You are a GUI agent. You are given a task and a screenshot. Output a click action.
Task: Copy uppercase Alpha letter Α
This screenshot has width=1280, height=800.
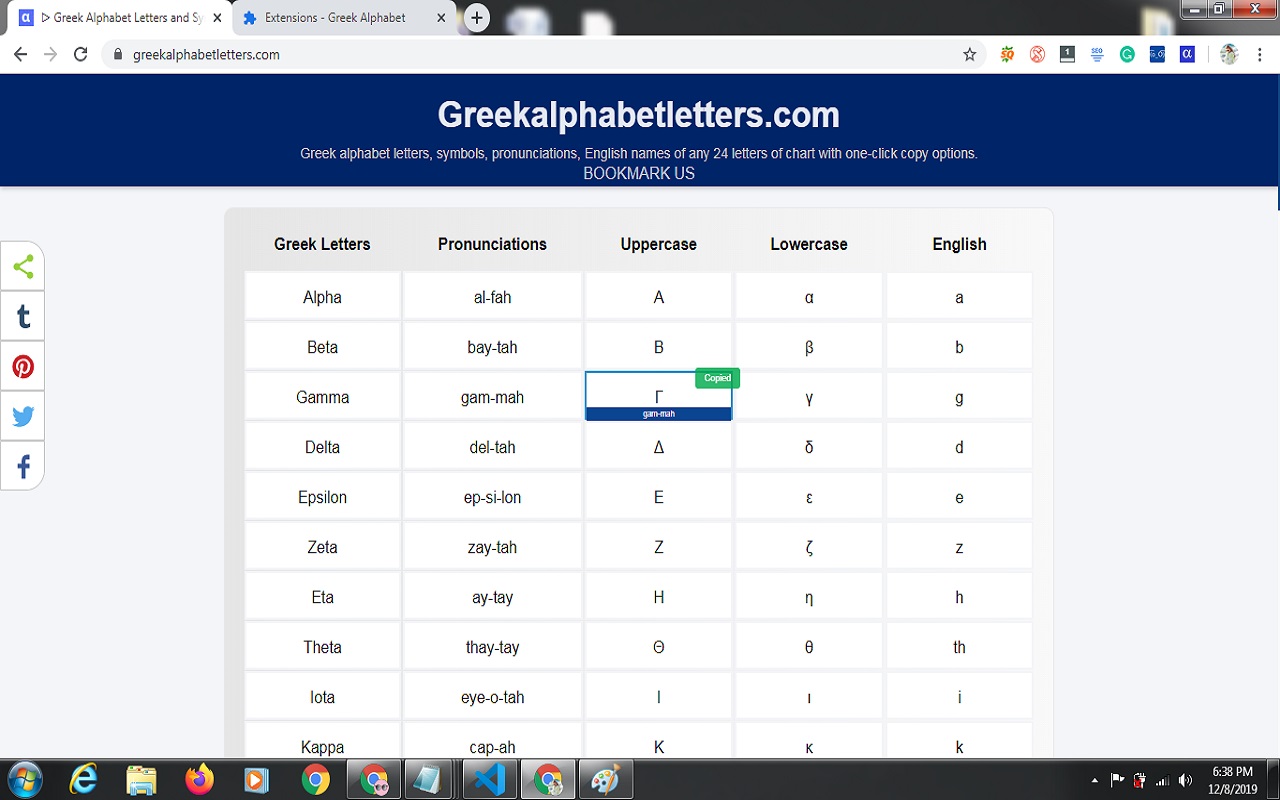tap(658, 297)
